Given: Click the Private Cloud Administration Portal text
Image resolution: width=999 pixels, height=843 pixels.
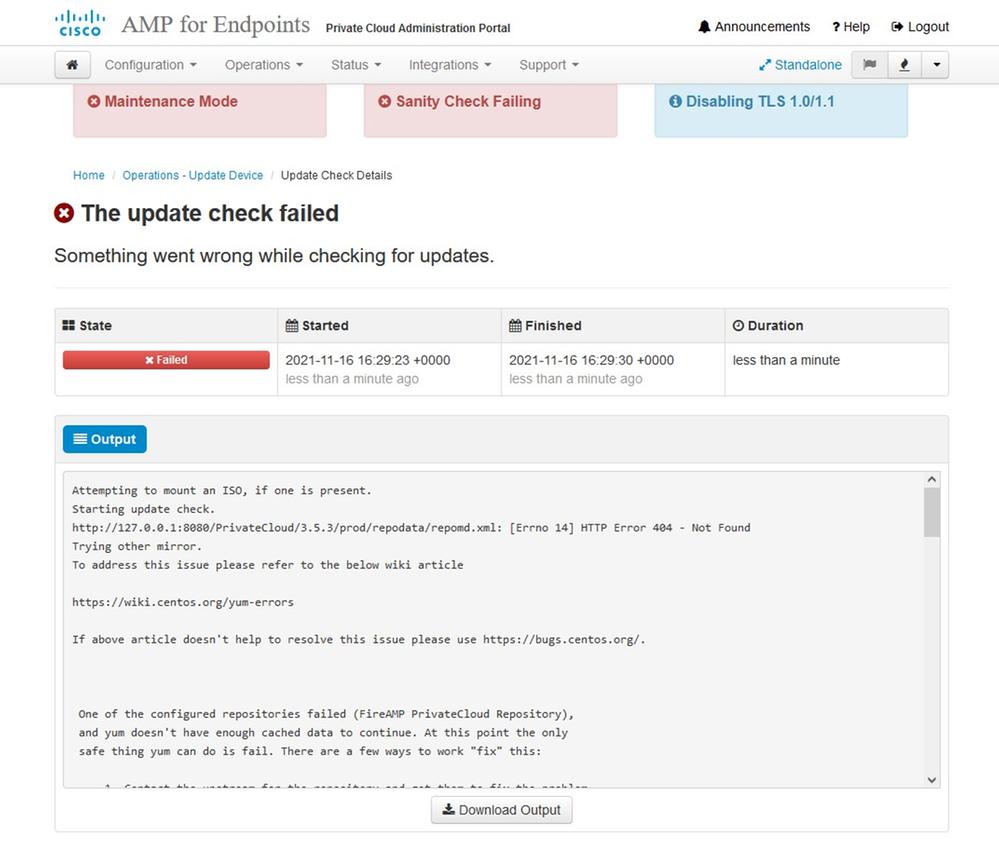Looking at the screenshot, I should tap(418, 28).
